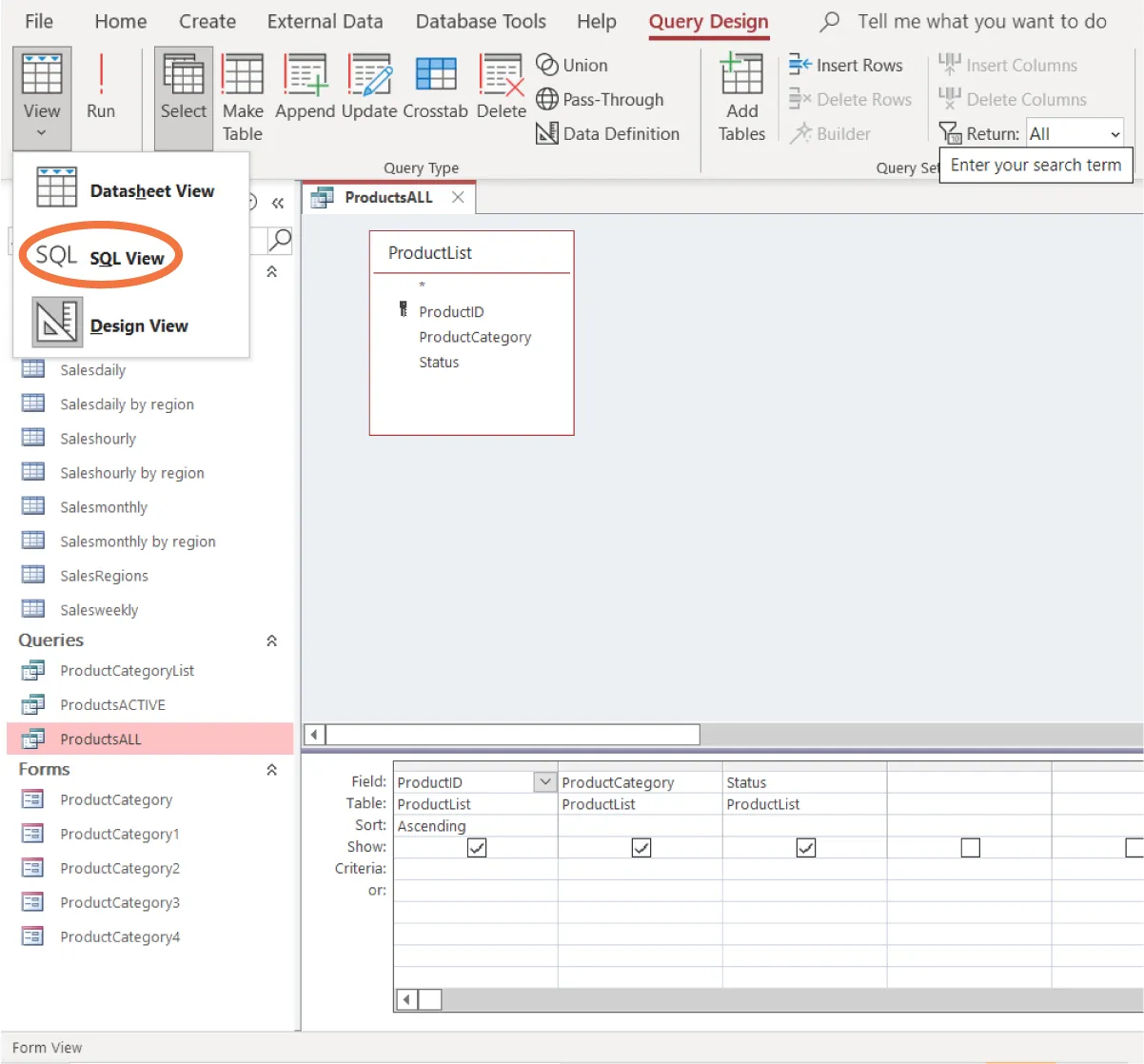Viewport: 1144px width, 1064px height.
Task: Open the Return rows dropdown
Action: tap(1115, 132)
